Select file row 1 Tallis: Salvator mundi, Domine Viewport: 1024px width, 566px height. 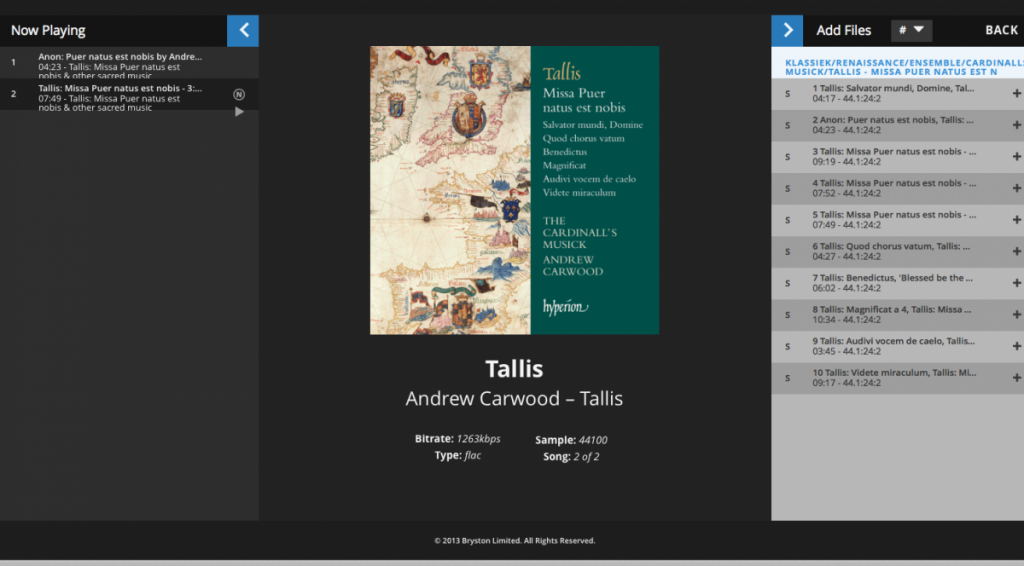coord(897,93)
